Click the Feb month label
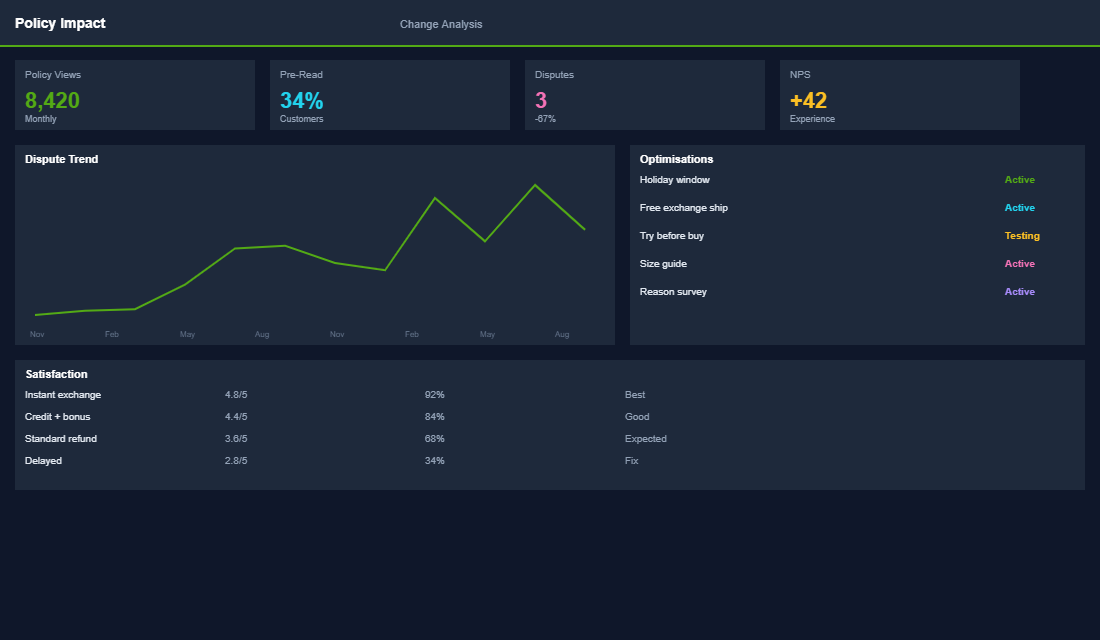Screen dimensions: 1100x640 [x=111, y=334]
